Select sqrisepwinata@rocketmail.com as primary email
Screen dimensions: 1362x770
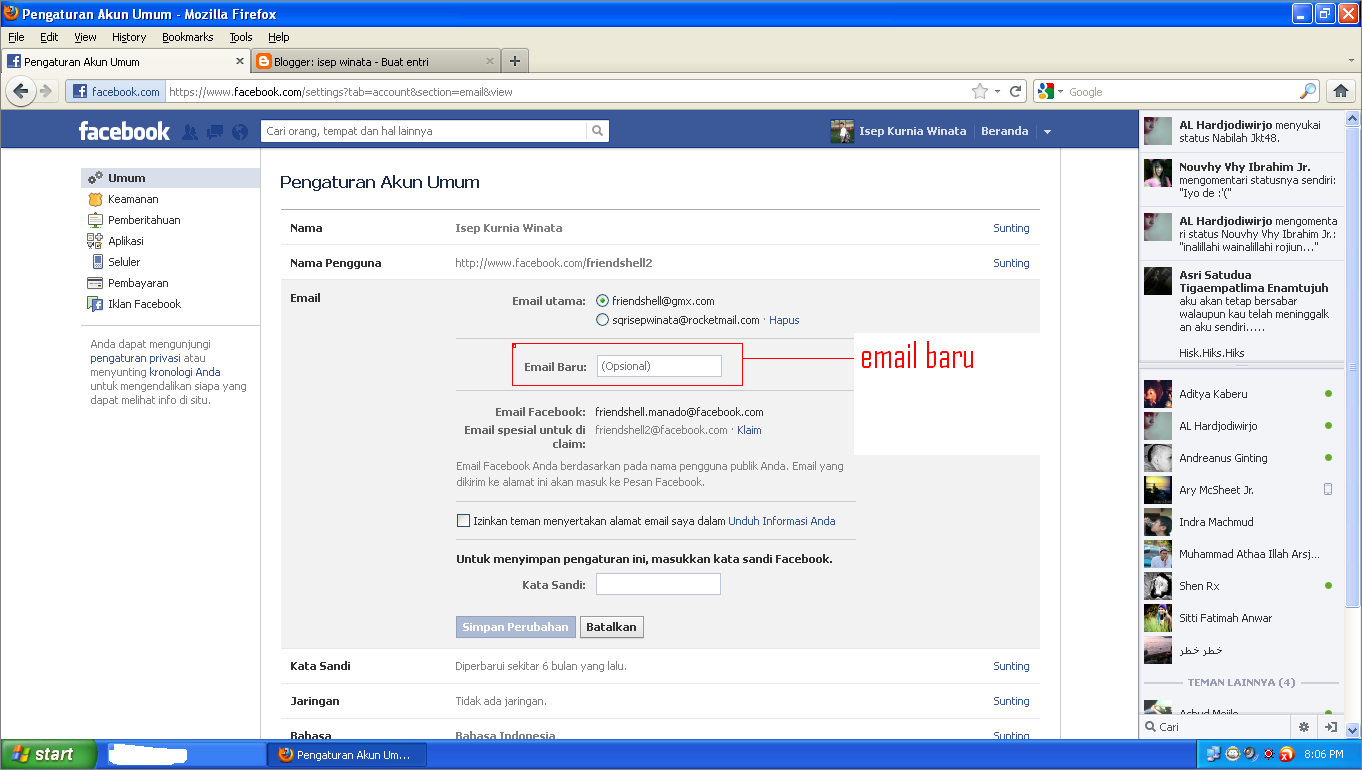click(602, 320)
